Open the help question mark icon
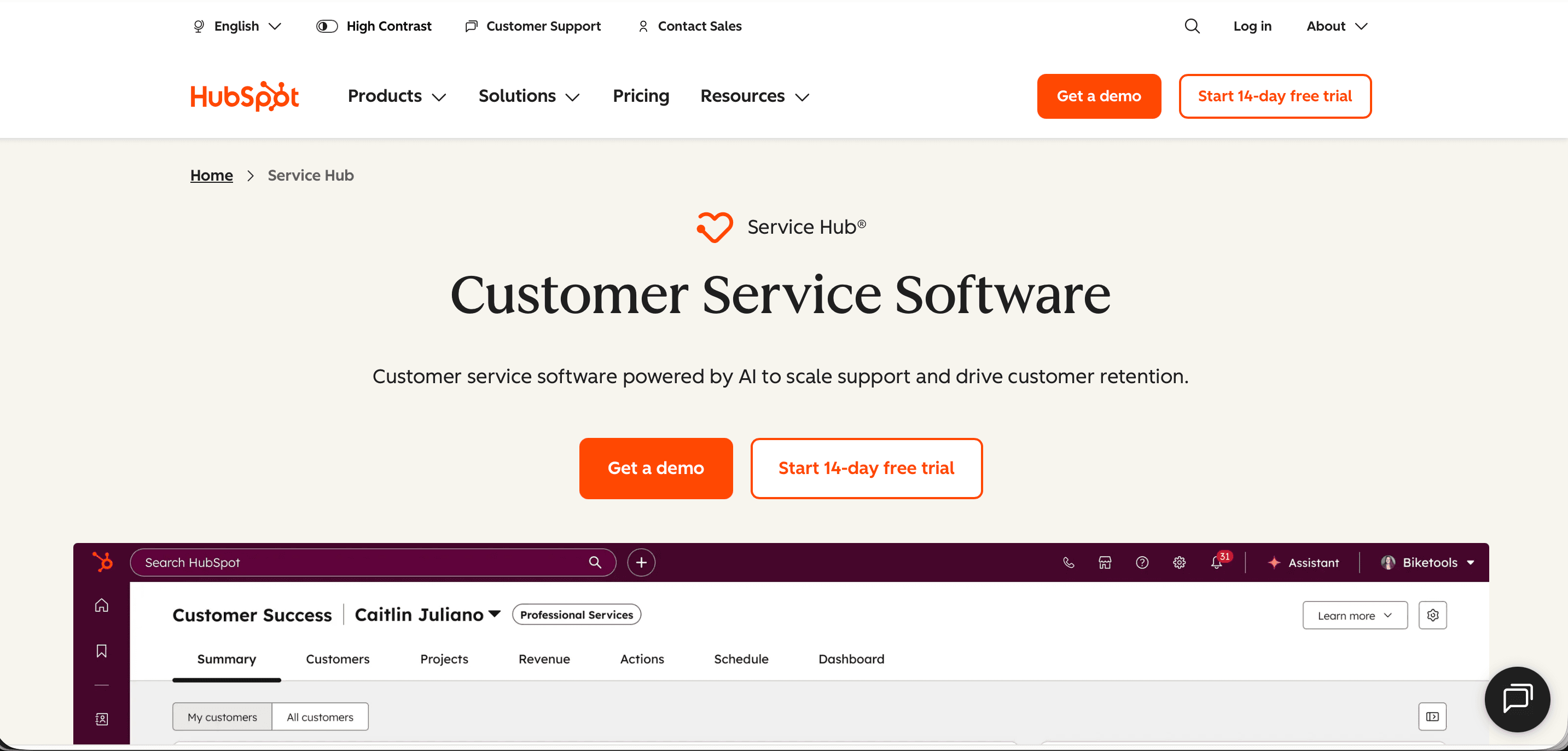Screen dimensions: 1568x751 [1142, 562]
